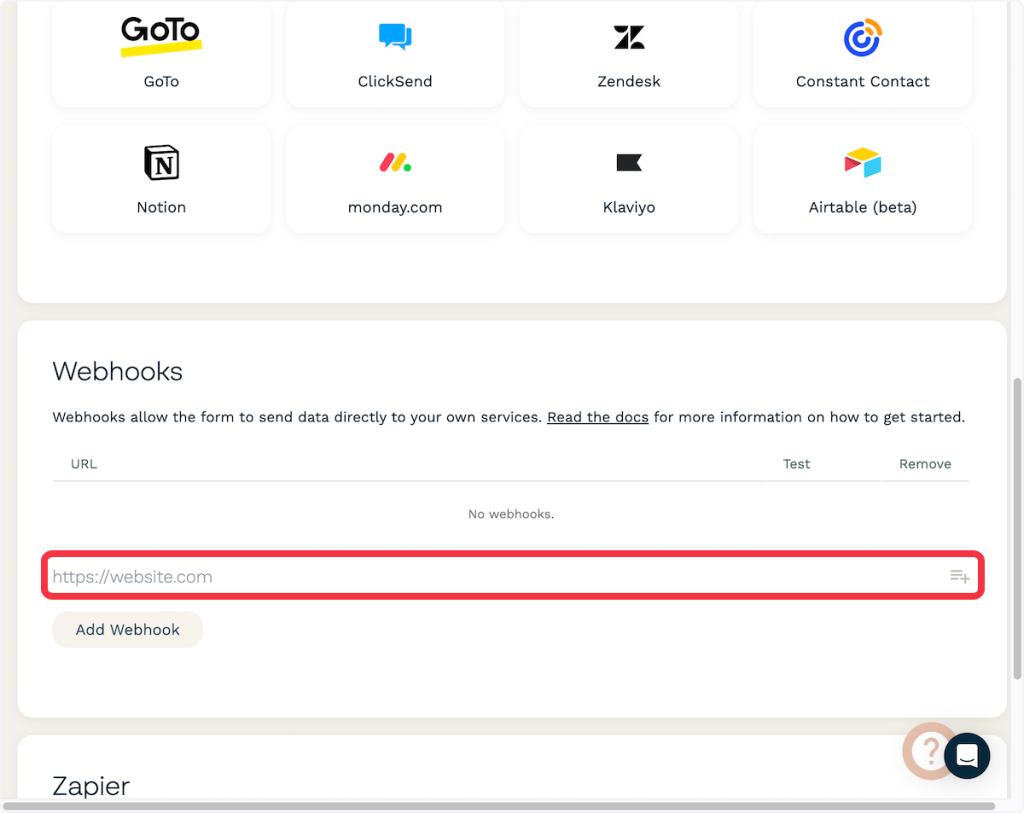The width and height of the screenshot is (1024, 813).
Task: Choose the Constant Contact logo
Action: pyautogui.click(x=862, y=38)
